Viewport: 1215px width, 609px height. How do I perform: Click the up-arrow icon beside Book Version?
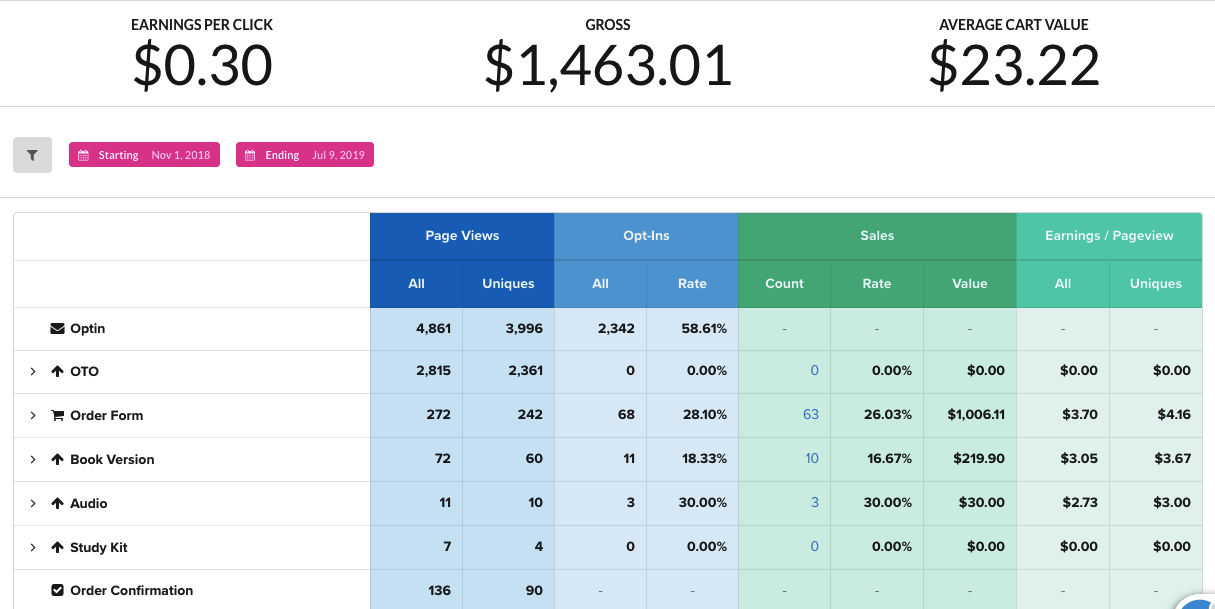pos(57,460)
